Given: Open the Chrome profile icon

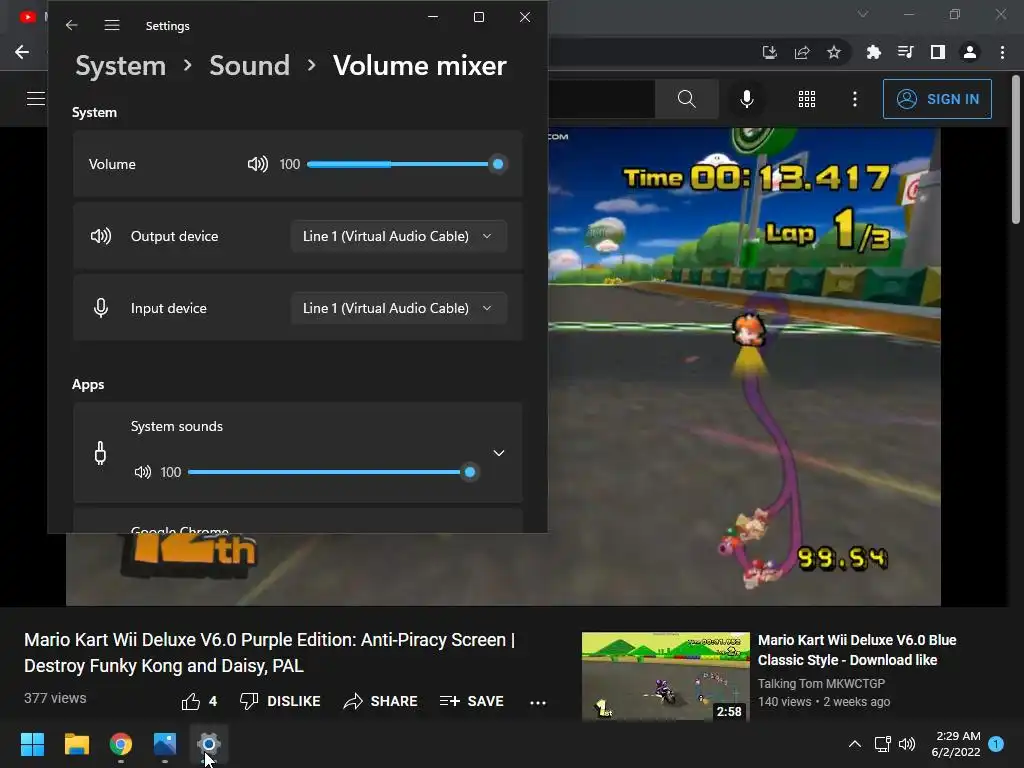Looking at the screenshot, I should [970, 52].
